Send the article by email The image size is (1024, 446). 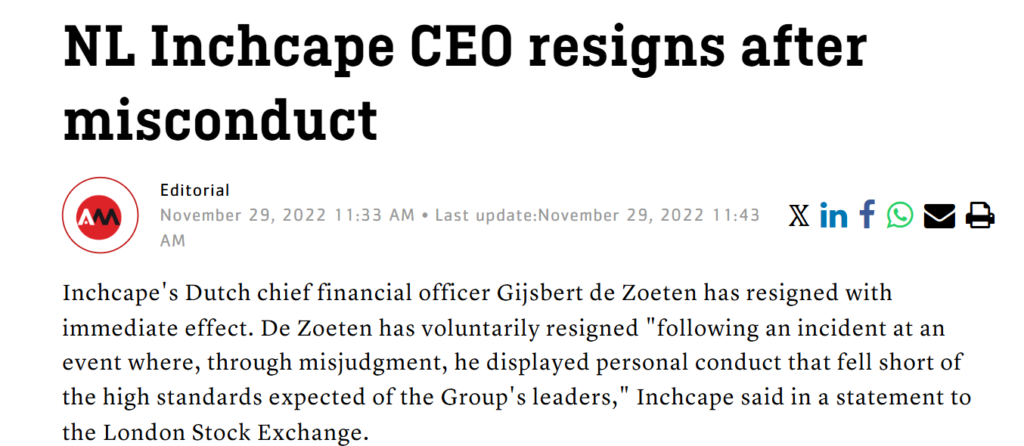click(939, 215)
